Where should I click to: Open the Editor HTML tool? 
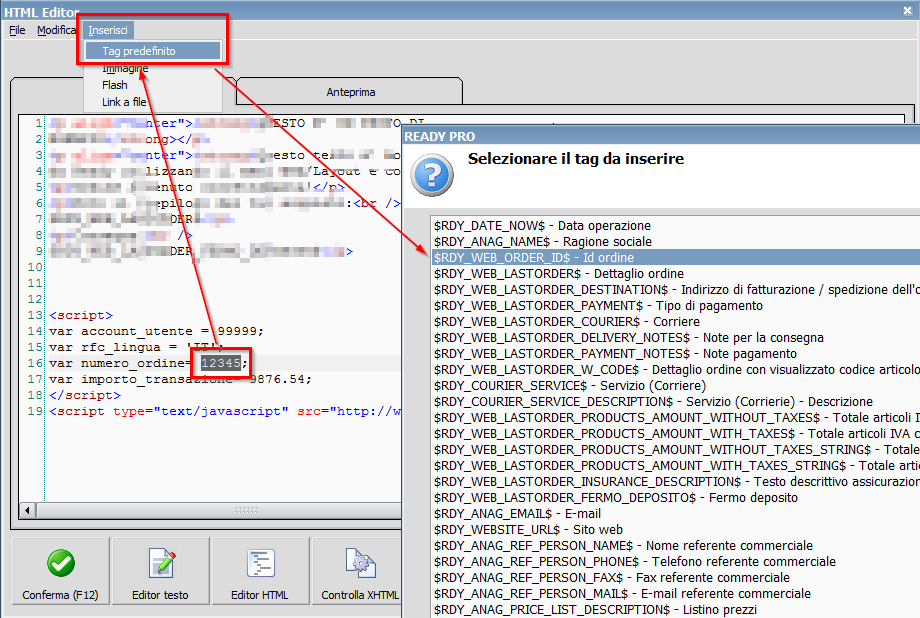[x=260, y=570]
